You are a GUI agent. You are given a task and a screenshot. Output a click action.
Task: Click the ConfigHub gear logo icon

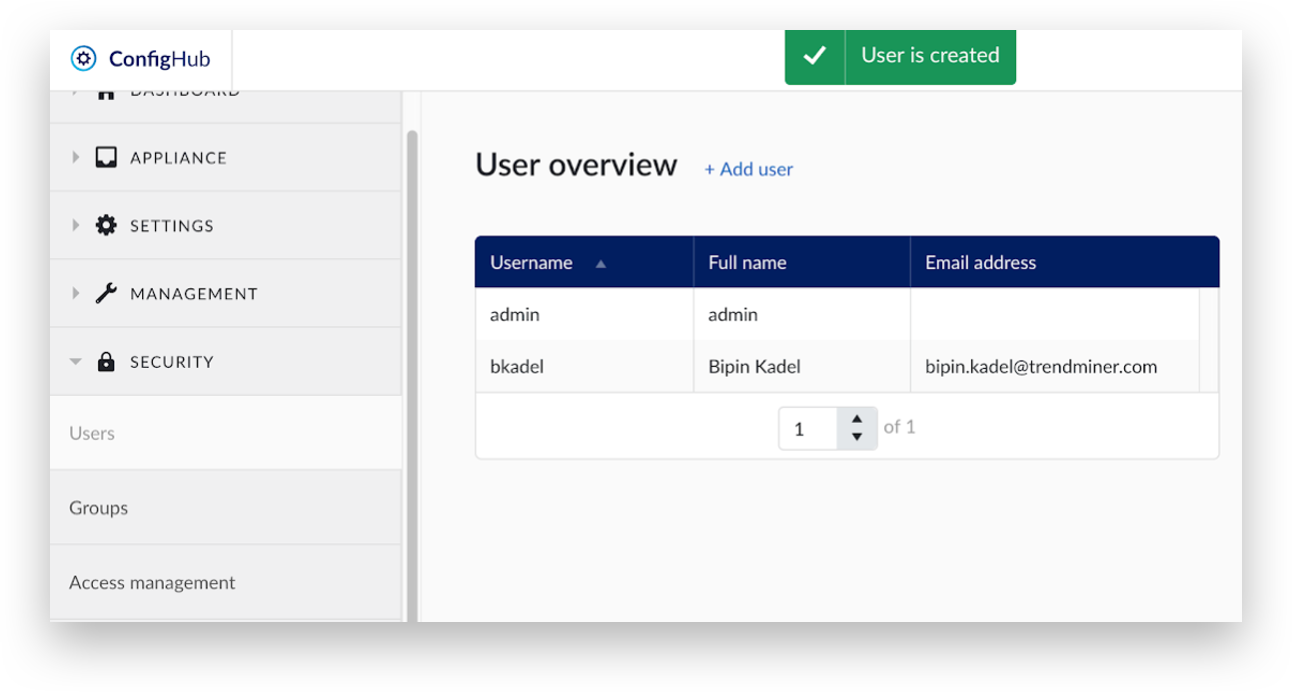[x=83, y=58]
